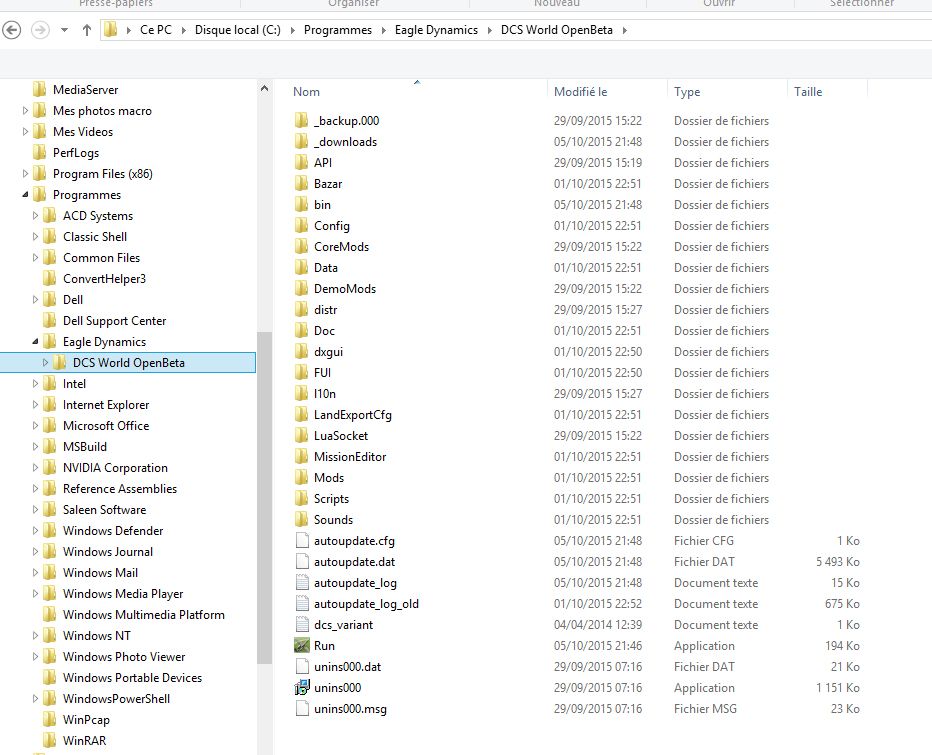Screen dimensions: 932x755
Task: Click the Back navigation arrow
Action: point(13,30)
